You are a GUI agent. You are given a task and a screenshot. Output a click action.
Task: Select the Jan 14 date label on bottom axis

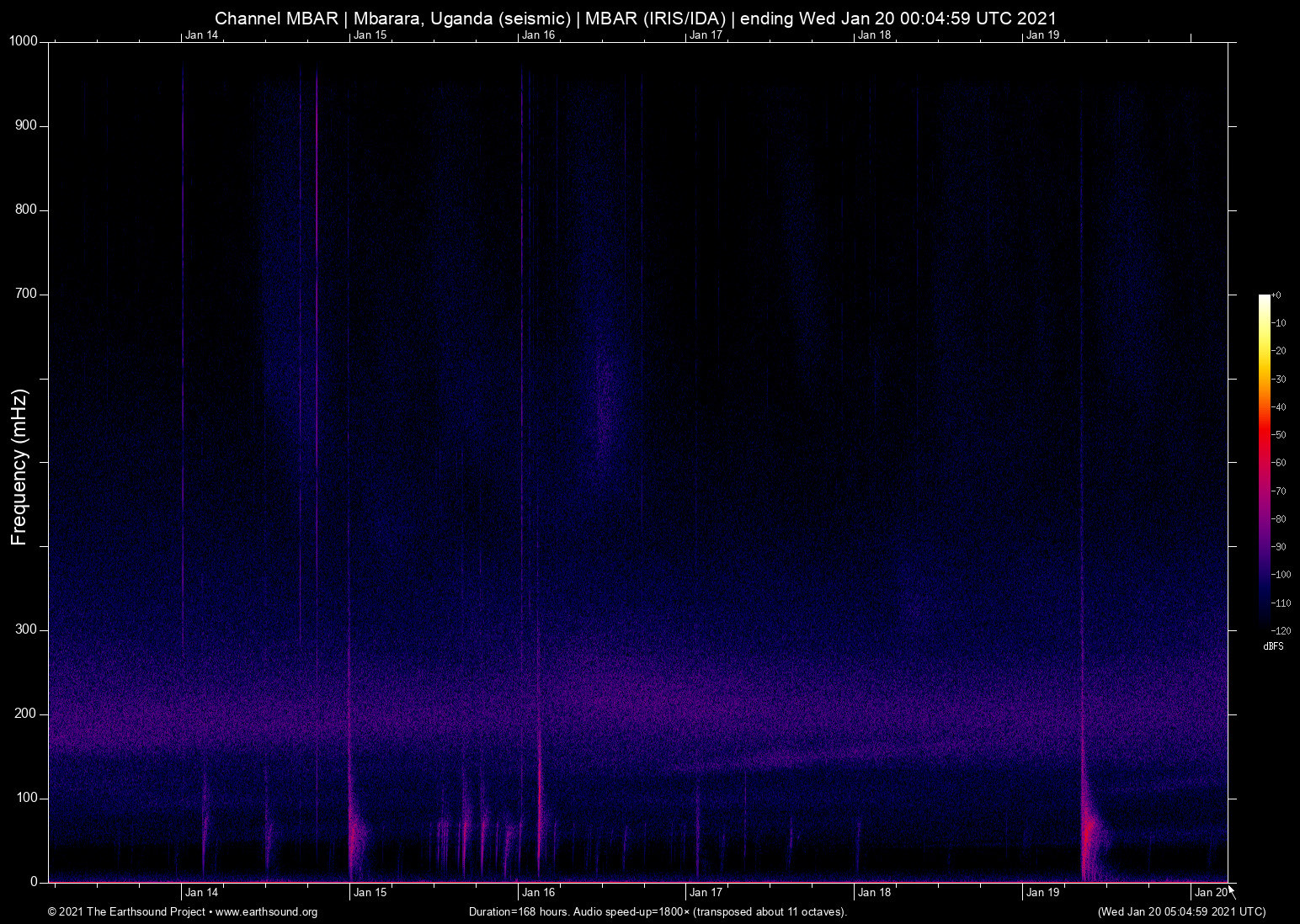point(200,891)
